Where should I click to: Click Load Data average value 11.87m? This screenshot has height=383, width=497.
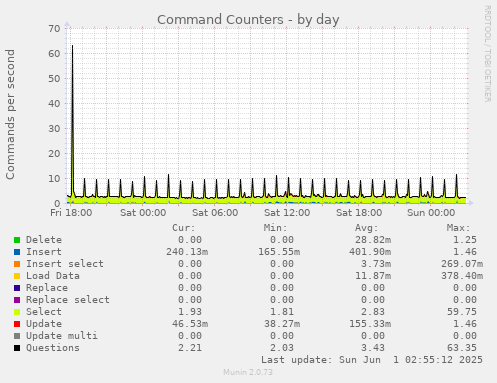373,276
